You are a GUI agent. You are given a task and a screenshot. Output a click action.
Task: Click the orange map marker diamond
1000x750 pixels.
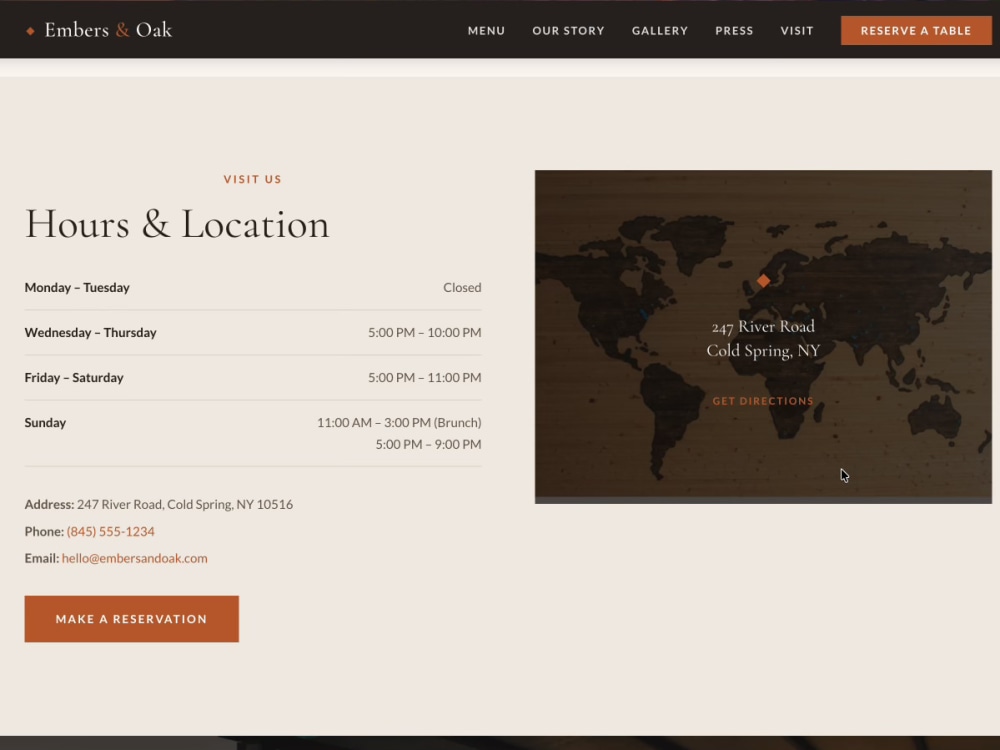763,281
